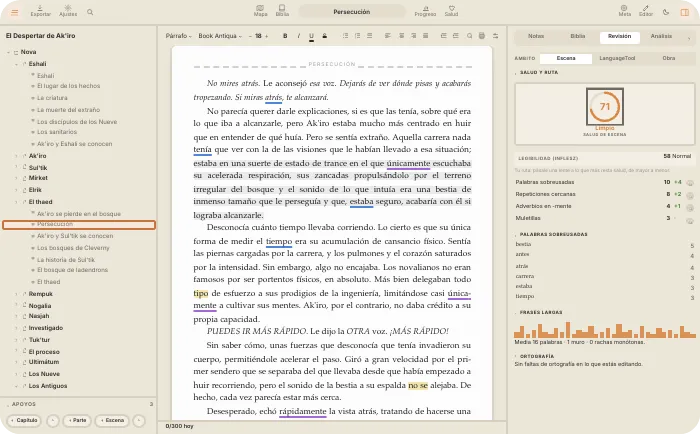This screenshot has height=434, width=700.
Task: Select scene 'Ak'iro y Sul'tik se conocen'
Action: coord(75,236)
